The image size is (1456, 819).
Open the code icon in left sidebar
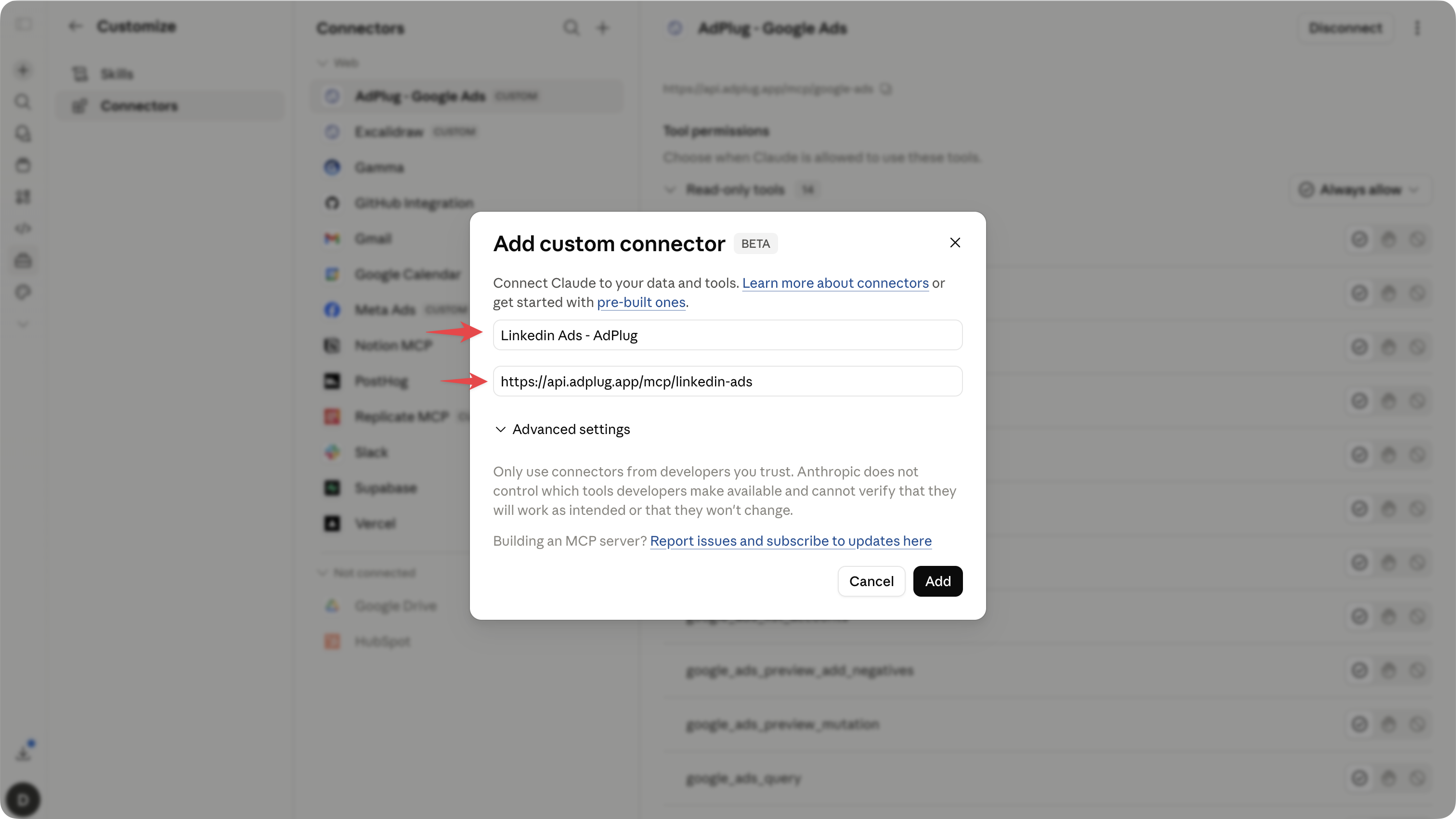coord(23,229)
